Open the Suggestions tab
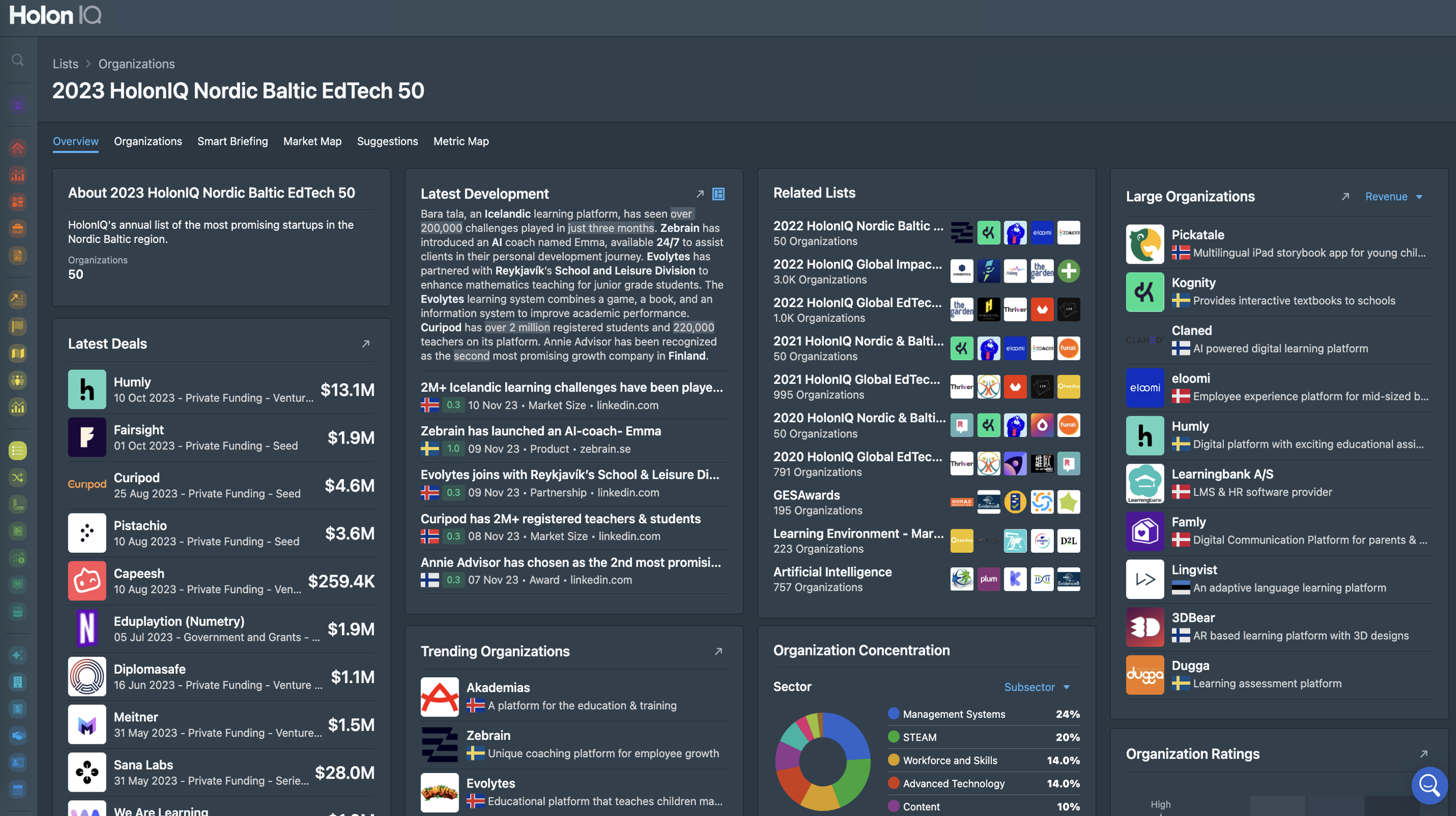This screenshot has height=816, width=1456. 387,141
